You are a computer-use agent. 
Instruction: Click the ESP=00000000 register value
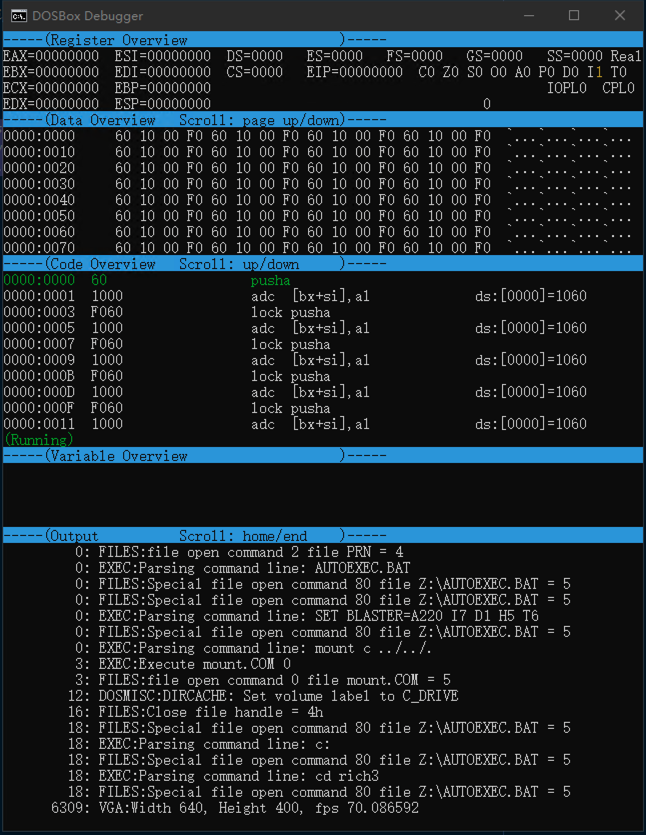[163, 104]
